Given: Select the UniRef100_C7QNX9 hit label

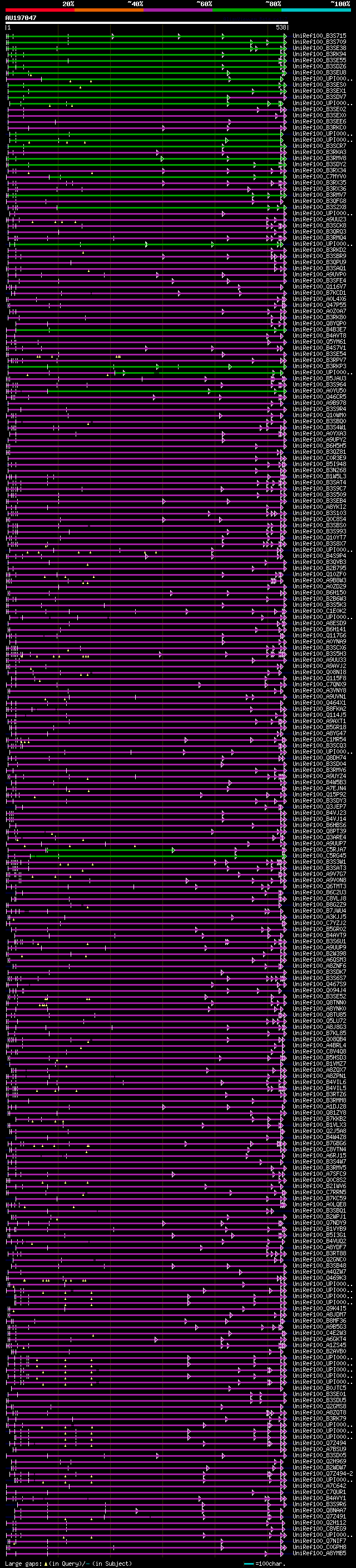Looking at the screenshot, I should pos(319,684).
